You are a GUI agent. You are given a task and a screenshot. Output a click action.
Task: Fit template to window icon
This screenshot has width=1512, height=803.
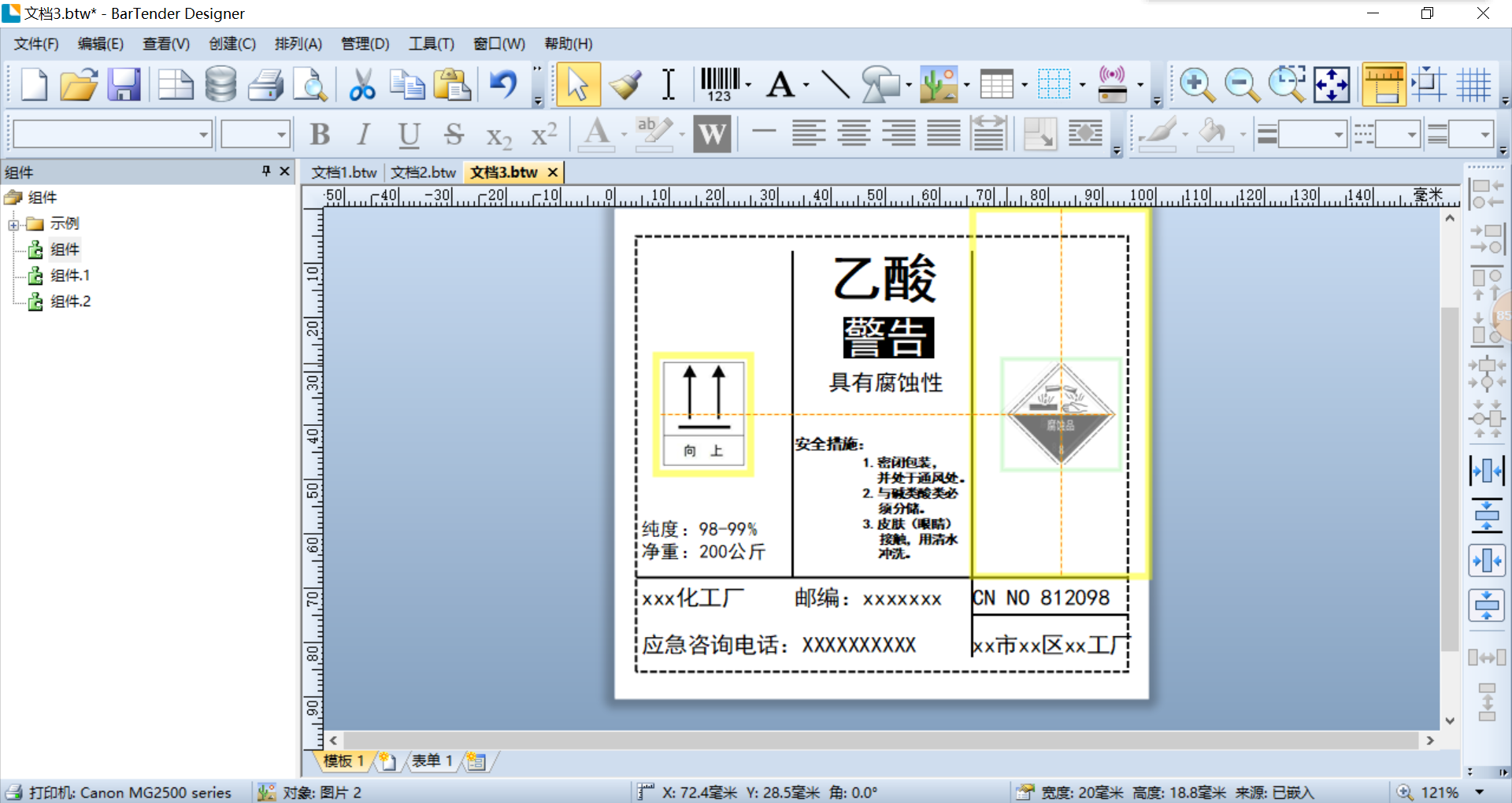(x=1332, y=84)
